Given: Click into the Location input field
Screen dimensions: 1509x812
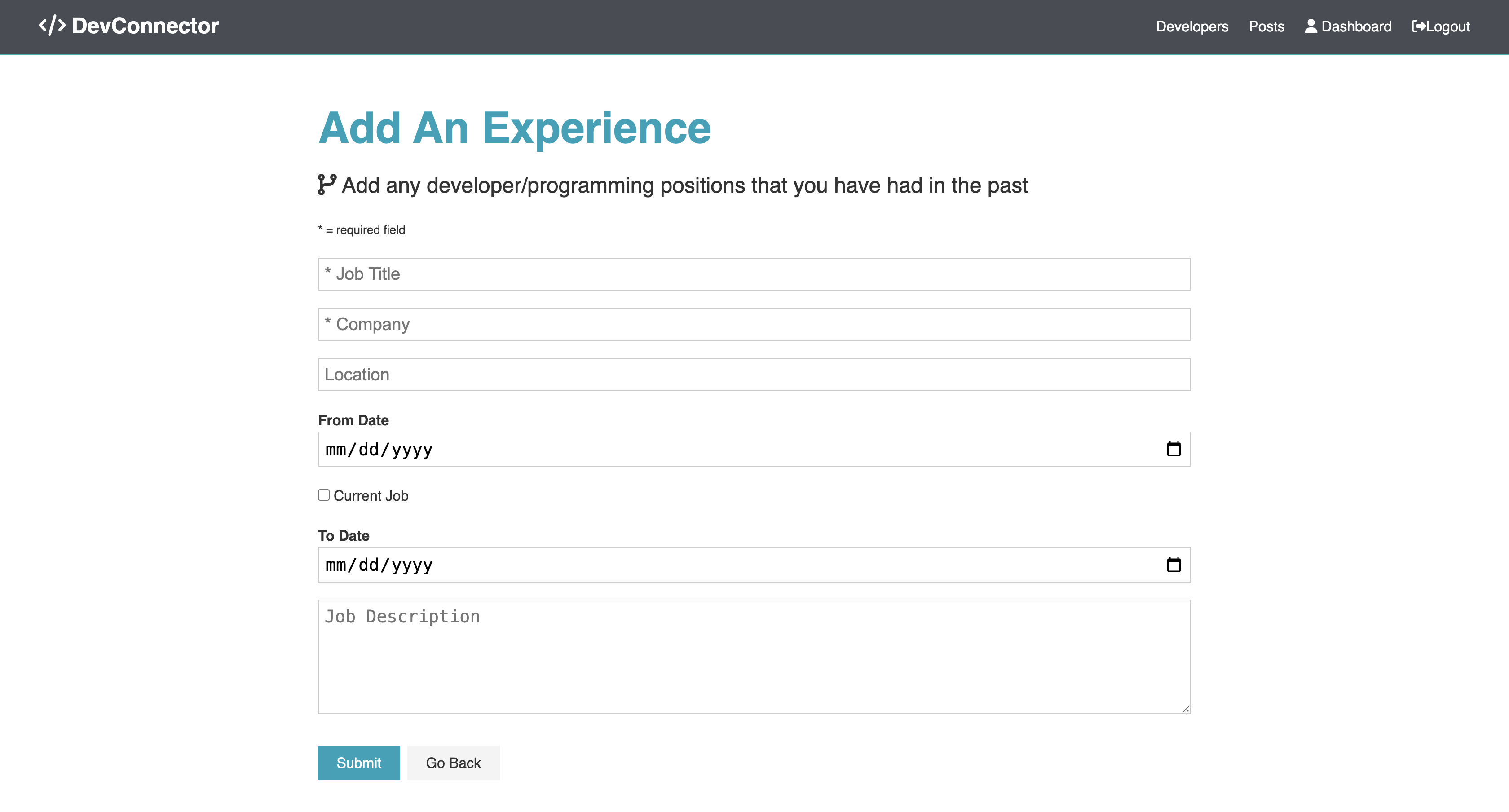Looking at the screenshot, I should click(x=754, y=375).
